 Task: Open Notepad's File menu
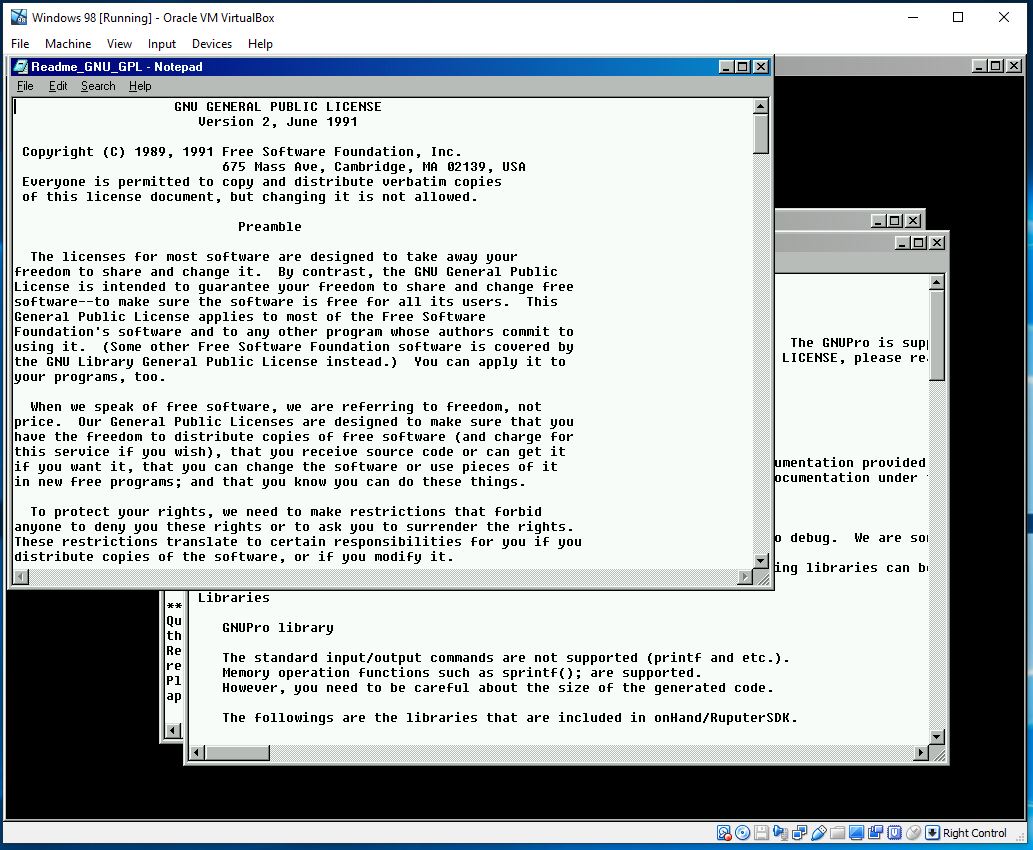coord(25,86)
